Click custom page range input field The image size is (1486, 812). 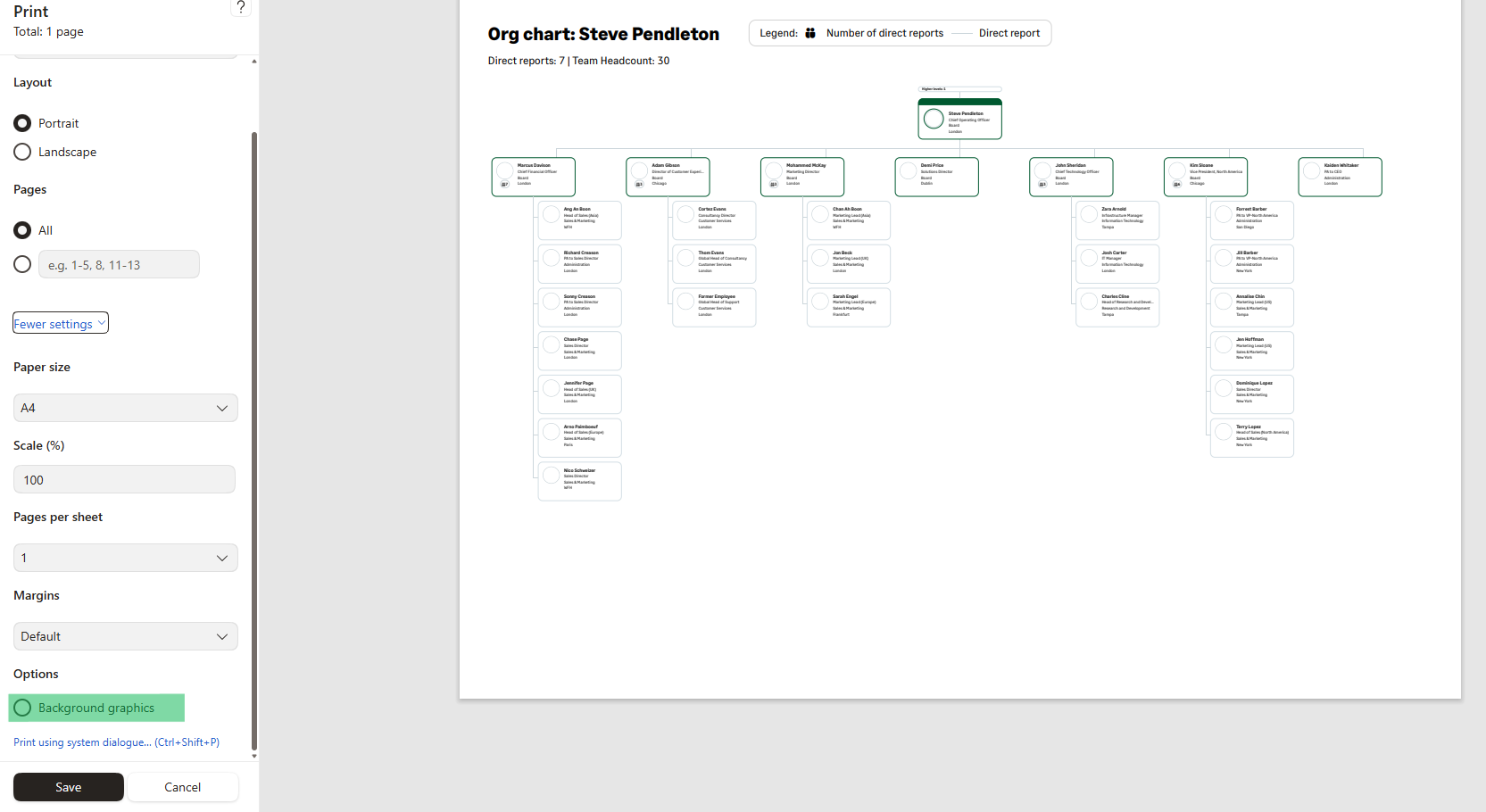[119, 264]
